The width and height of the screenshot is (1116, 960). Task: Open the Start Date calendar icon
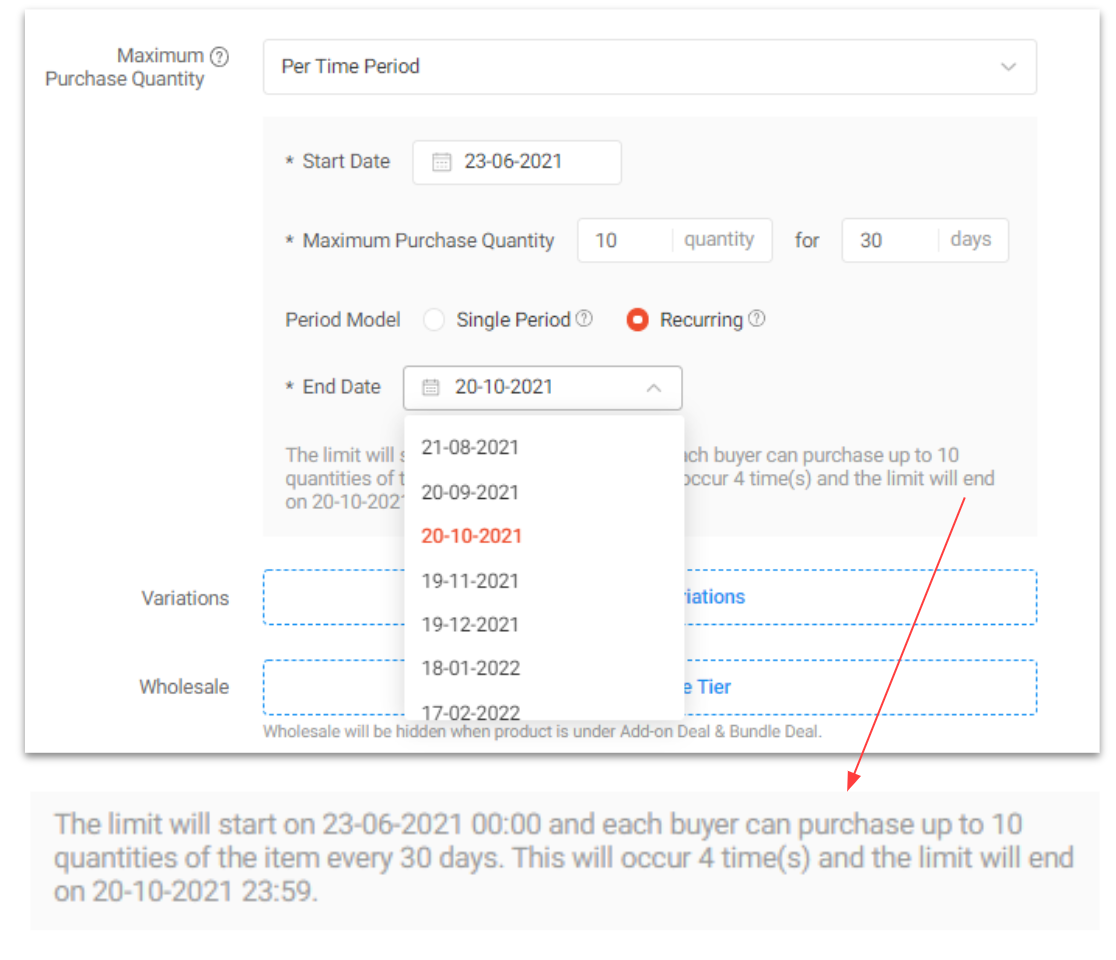click(441, 162)
